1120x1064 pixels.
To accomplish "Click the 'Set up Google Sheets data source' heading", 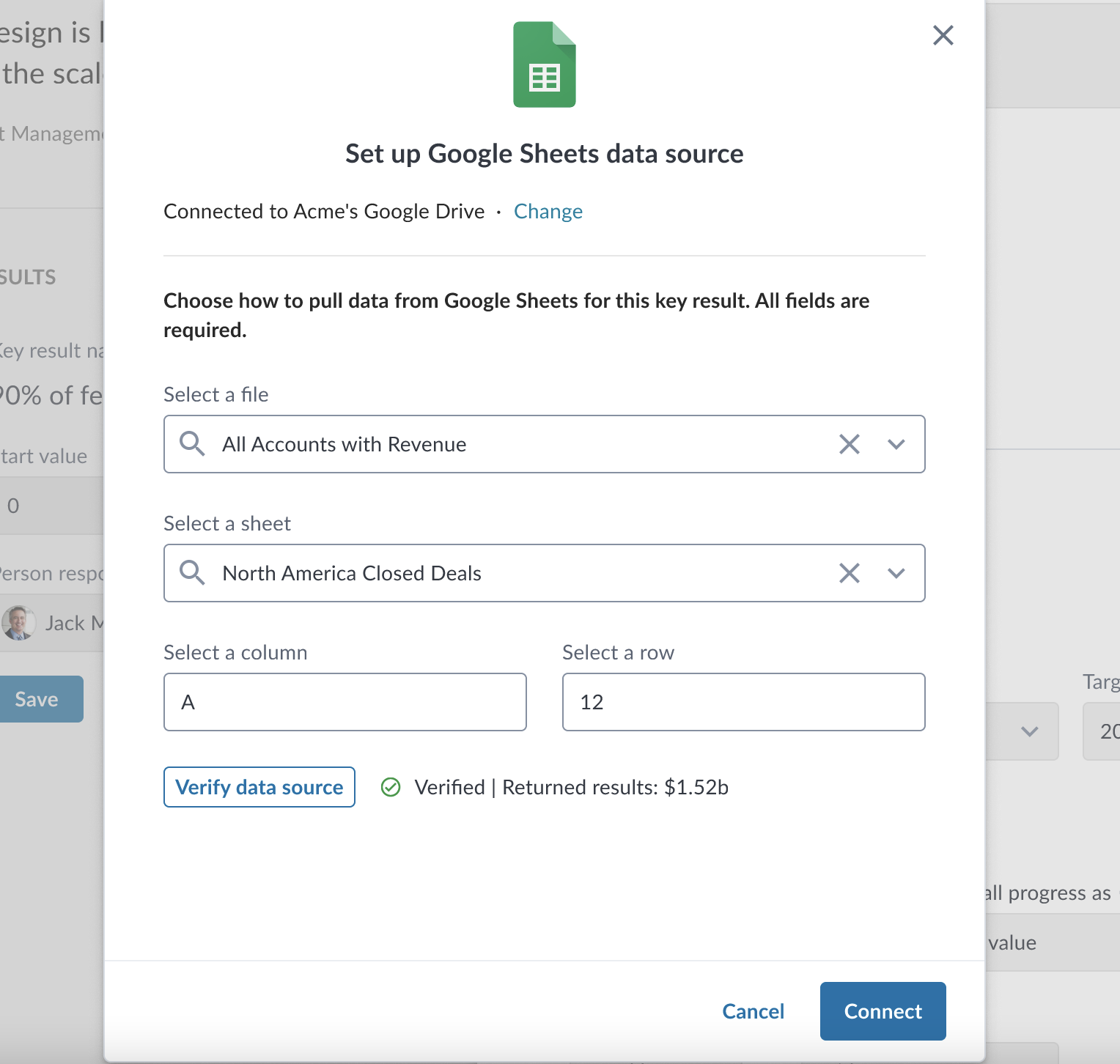I will 545,154.
